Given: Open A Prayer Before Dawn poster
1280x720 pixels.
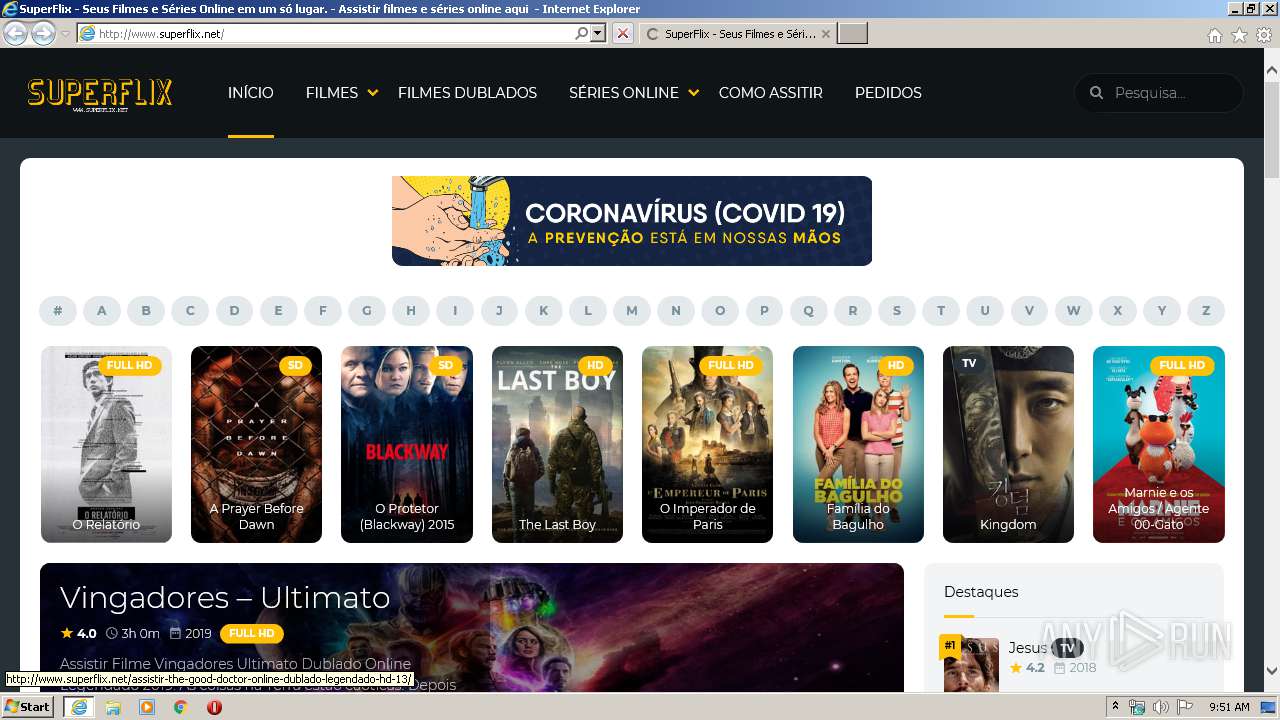Looking at the screenshot, I should [256, 444].
